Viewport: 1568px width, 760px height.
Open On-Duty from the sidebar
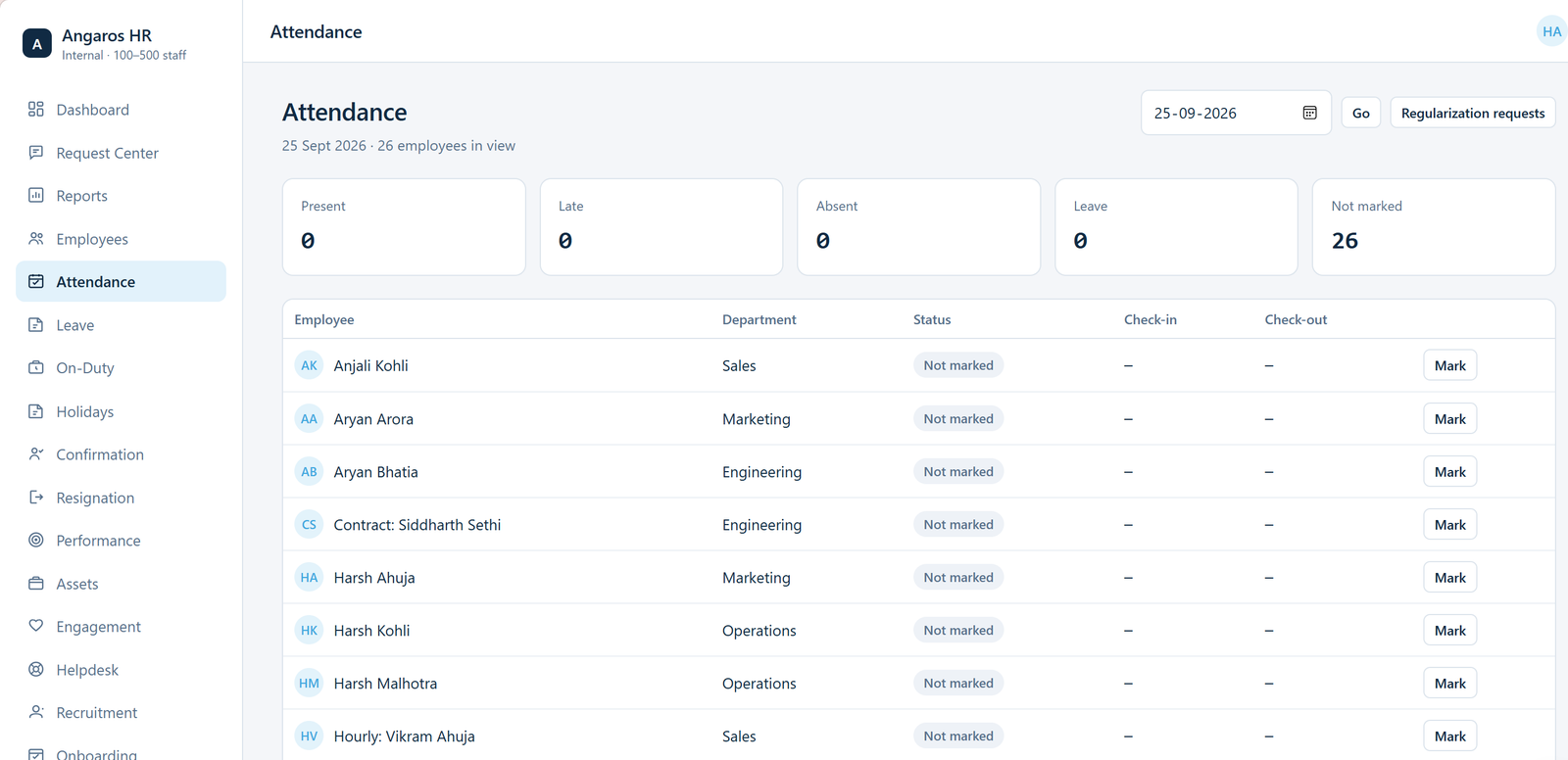[121, 368]
